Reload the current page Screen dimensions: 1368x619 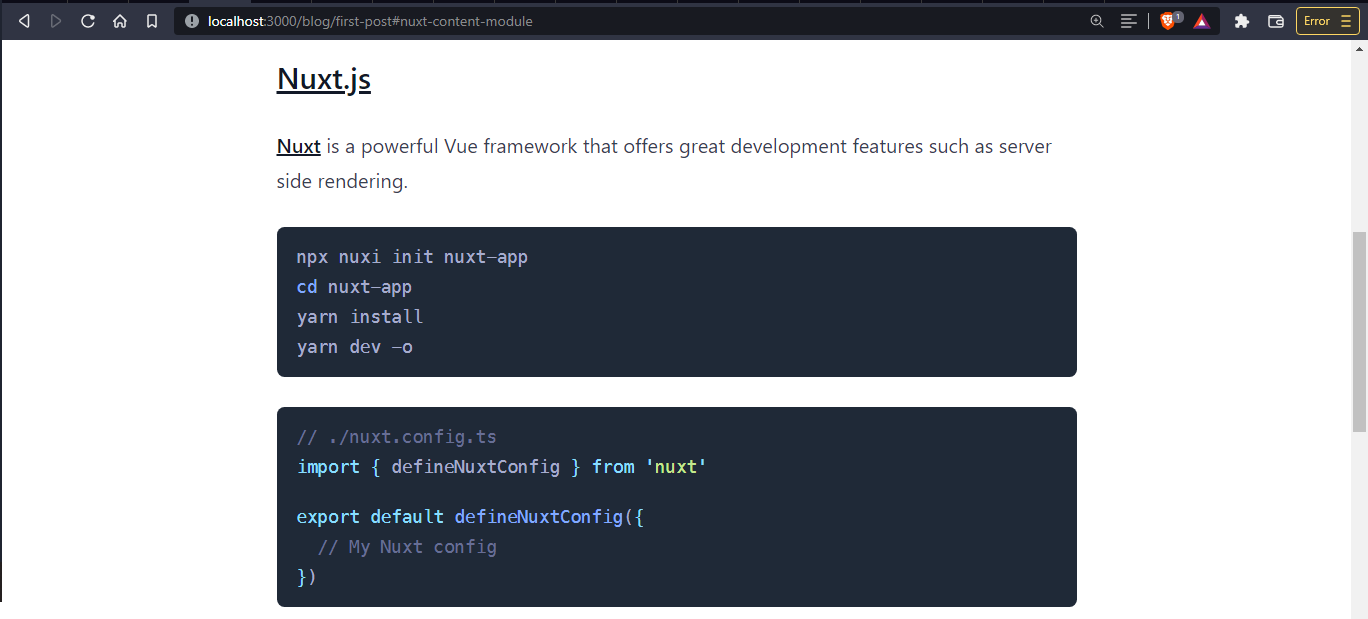point(88,21)
